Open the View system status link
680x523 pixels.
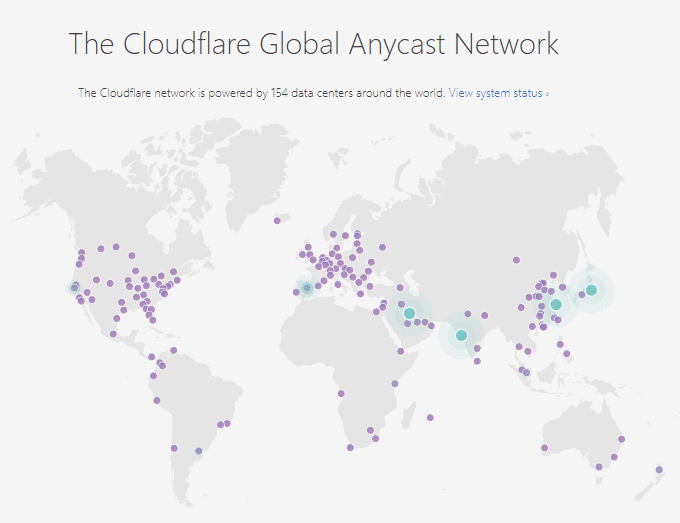pos(499,93)
